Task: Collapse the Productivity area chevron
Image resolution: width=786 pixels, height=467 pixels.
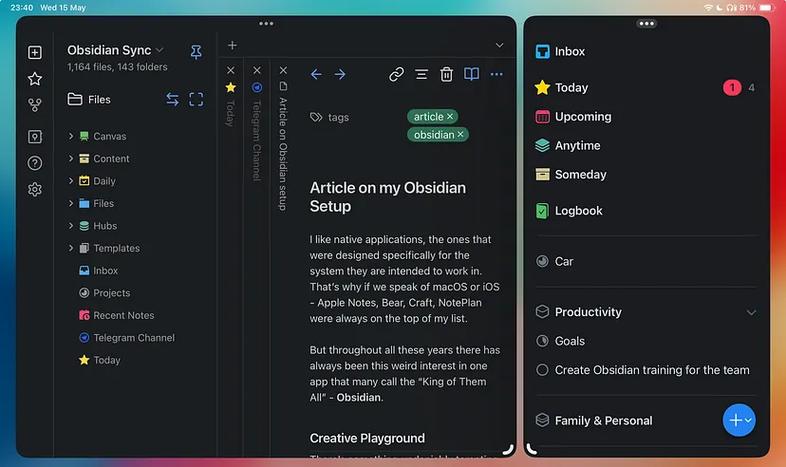Action: point(751,312)
